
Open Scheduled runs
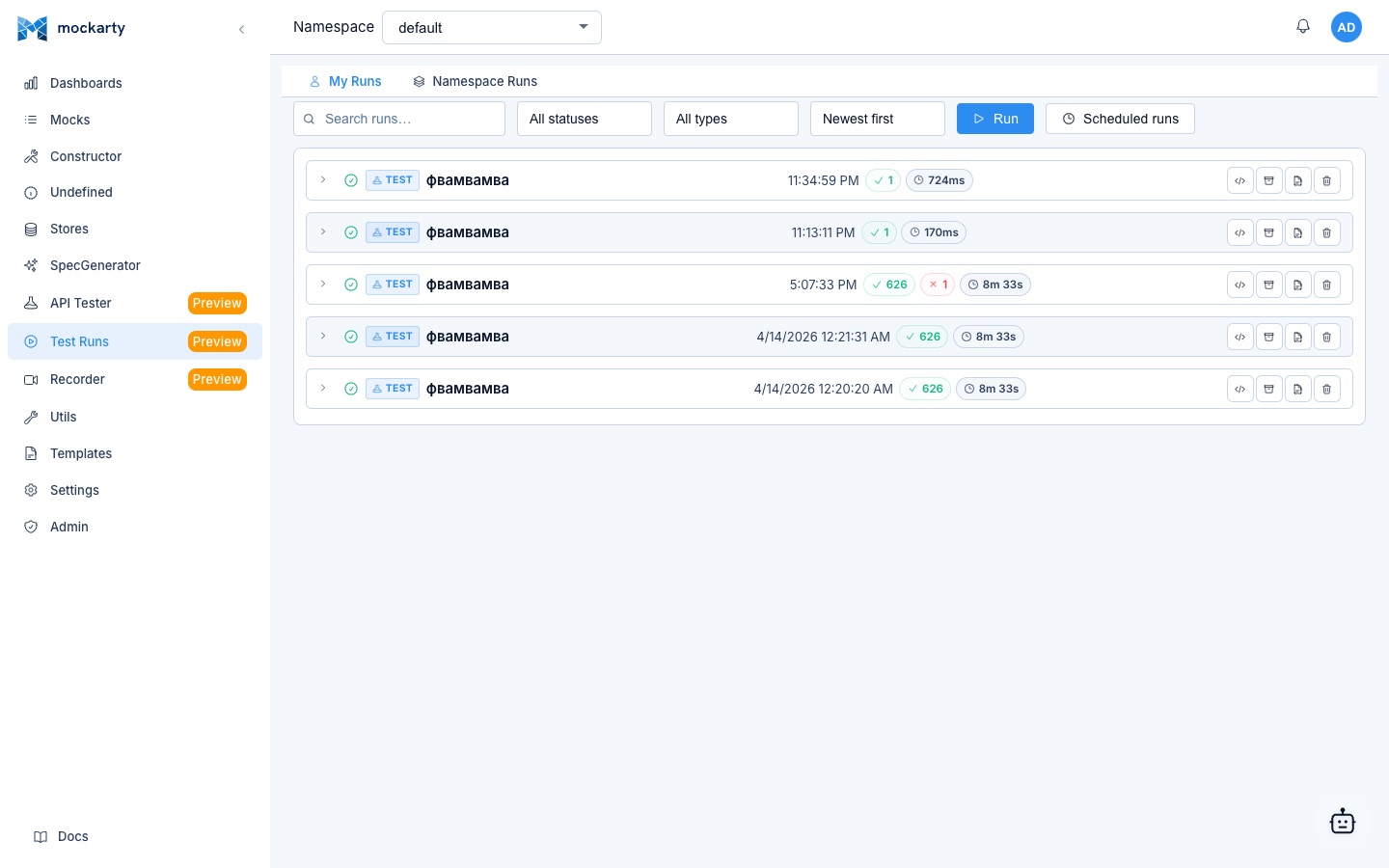coord(1120,119)
